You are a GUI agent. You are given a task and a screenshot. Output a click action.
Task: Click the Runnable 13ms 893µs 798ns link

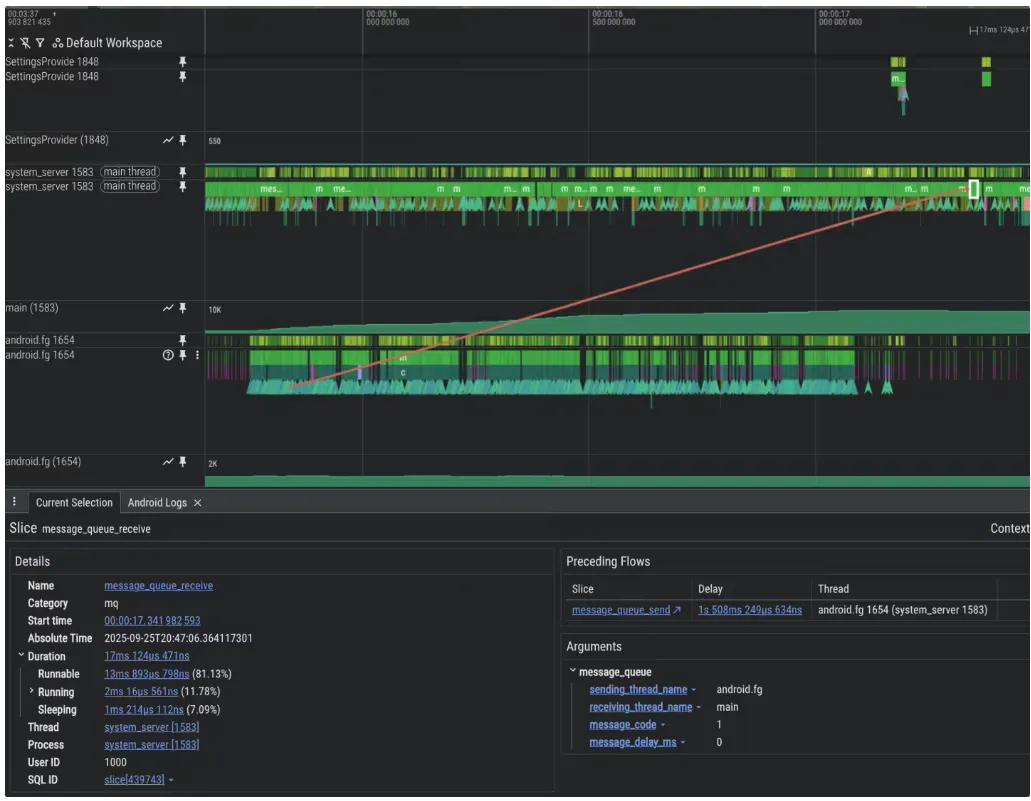click(x=147, y=673)
